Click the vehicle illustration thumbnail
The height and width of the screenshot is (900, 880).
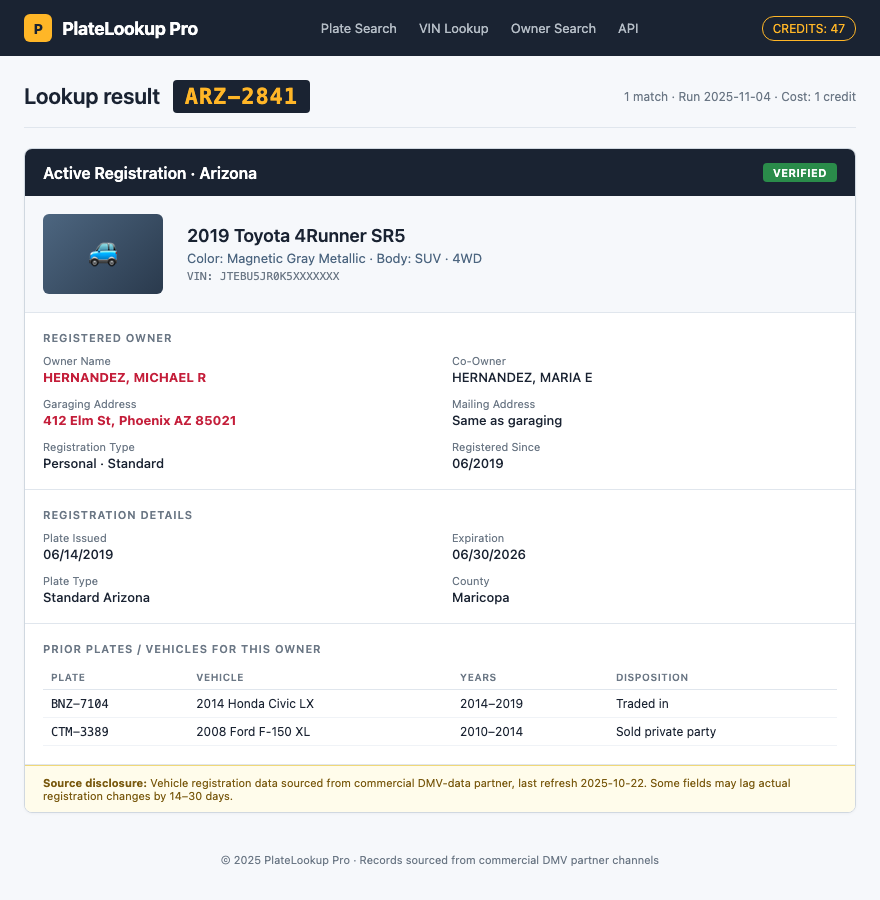[103, 254]
